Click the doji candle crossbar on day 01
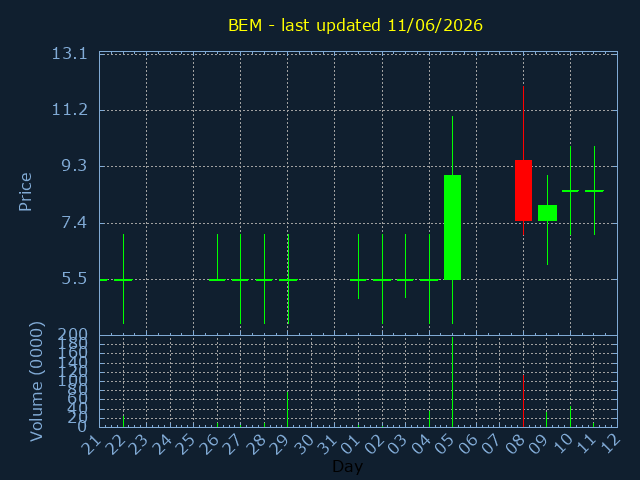This screenshot has height=480, width=640. click(x=358, y=280)
